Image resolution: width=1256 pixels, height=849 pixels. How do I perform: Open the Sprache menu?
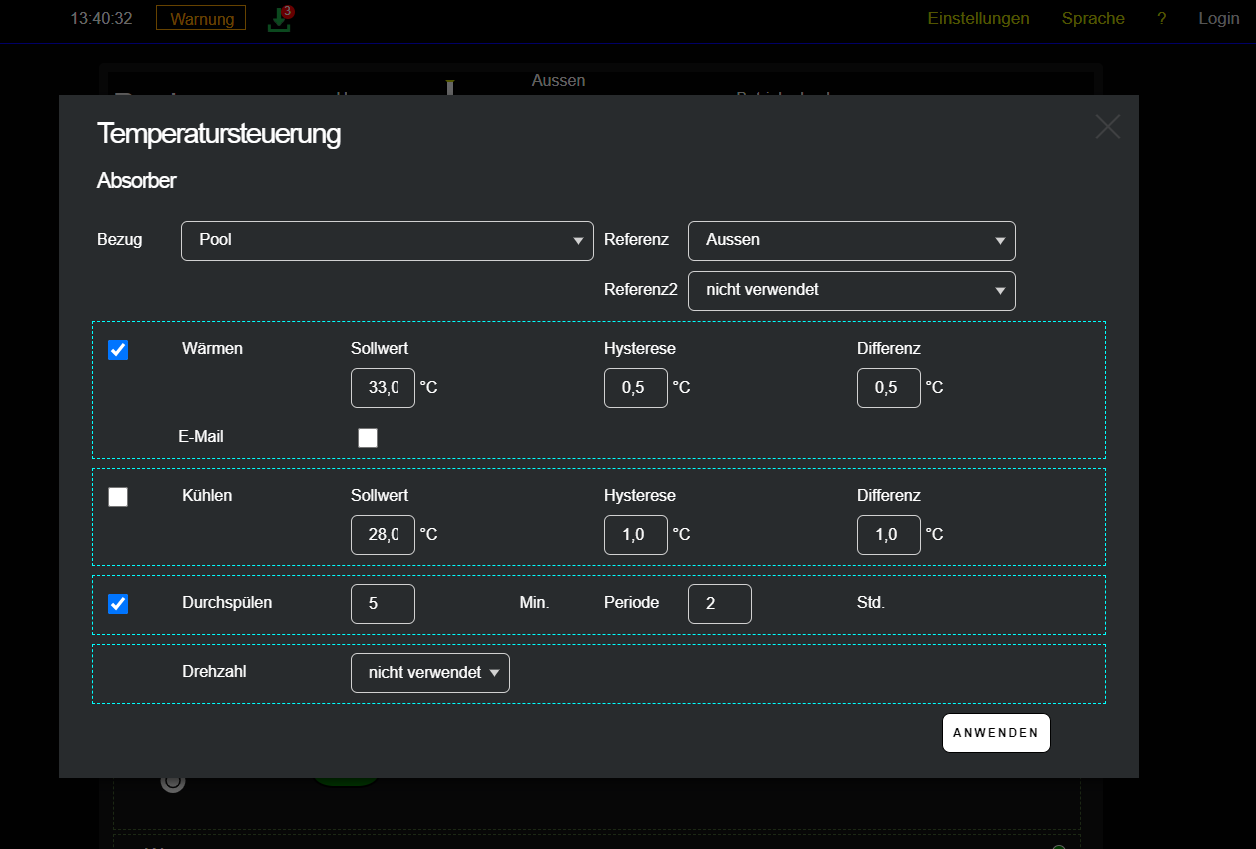pyautogui.click(x=1093, y=19)
